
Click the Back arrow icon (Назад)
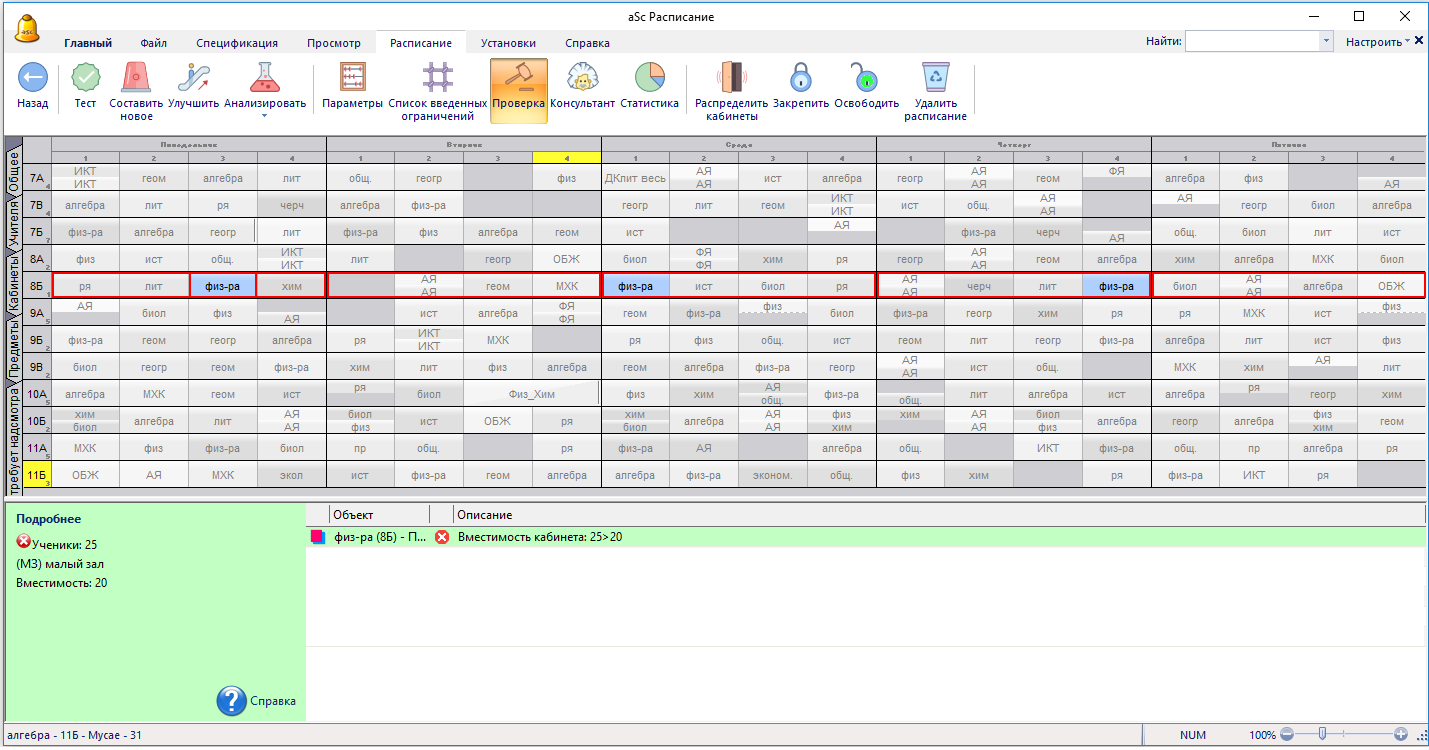(32, 78)
